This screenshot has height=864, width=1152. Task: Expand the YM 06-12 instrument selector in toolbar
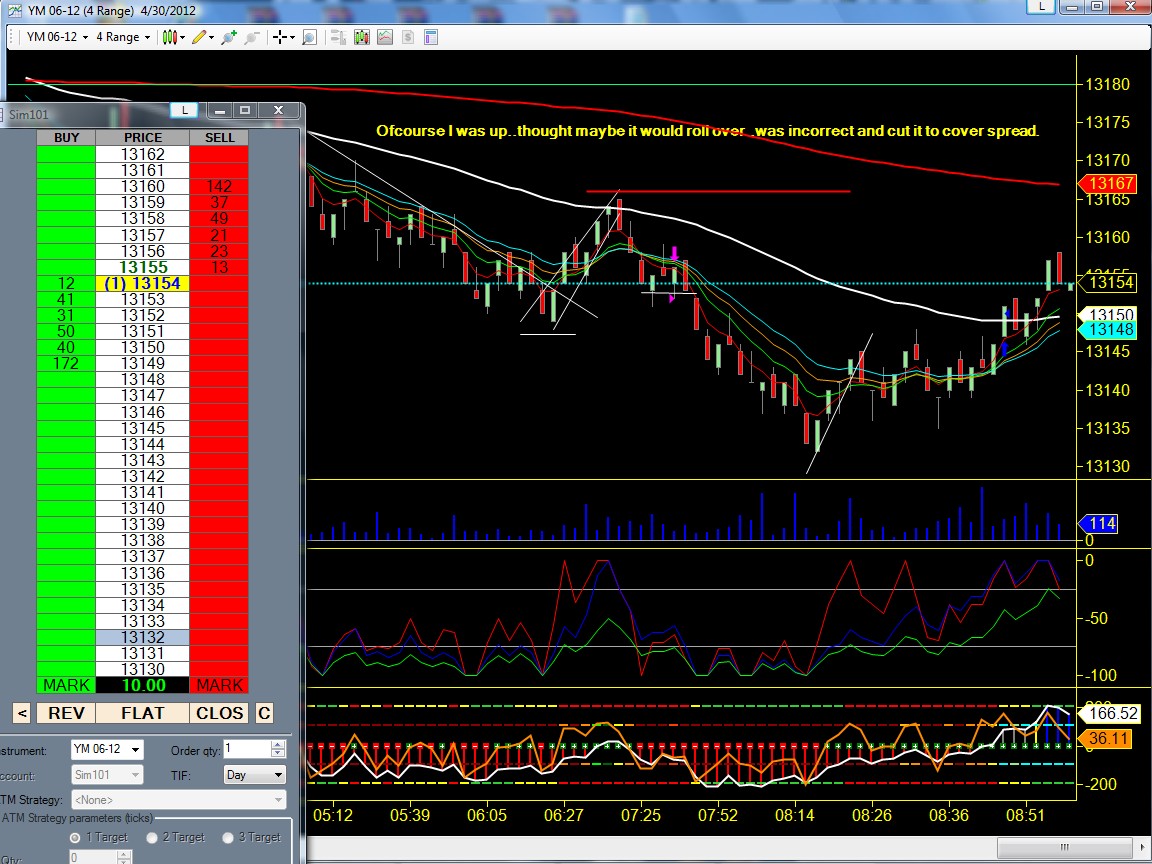[57, 37]
